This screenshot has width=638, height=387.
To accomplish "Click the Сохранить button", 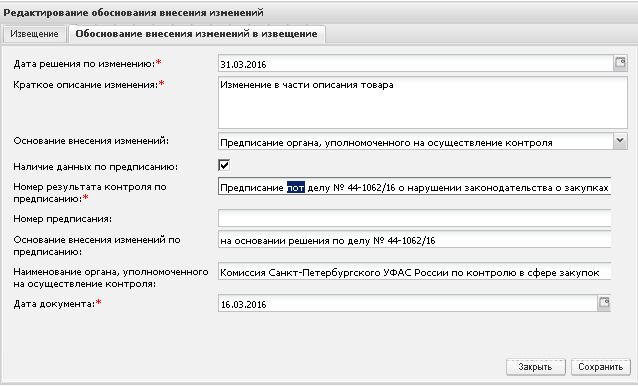I will pyautogui.click(x=601, y=367).
